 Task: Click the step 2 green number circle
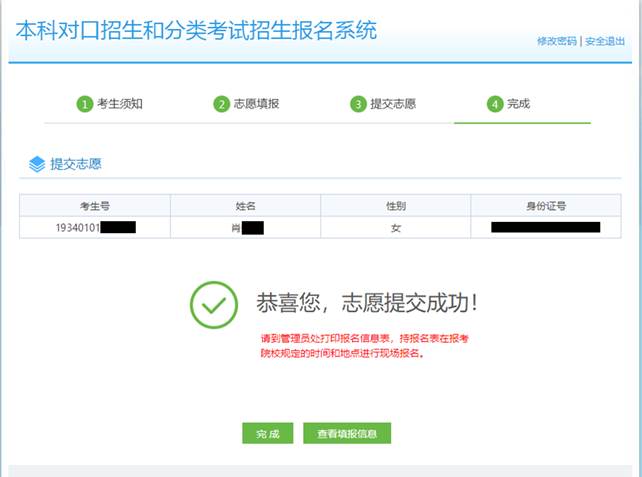(221, 104)
